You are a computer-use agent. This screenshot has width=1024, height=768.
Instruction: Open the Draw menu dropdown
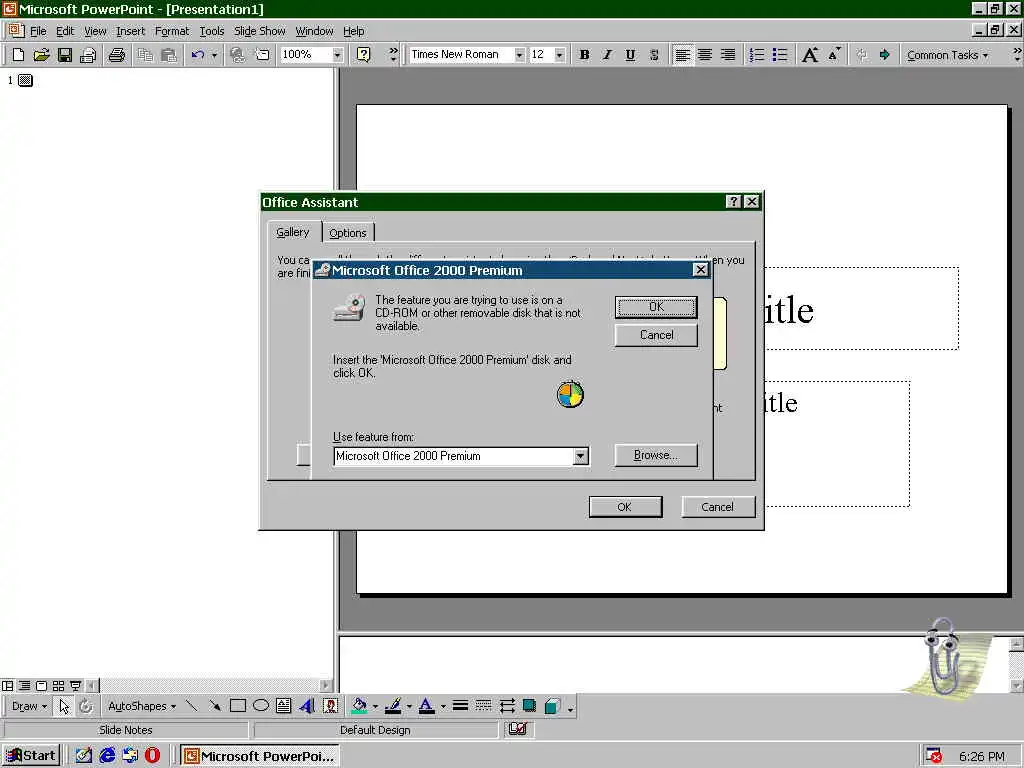29,706
